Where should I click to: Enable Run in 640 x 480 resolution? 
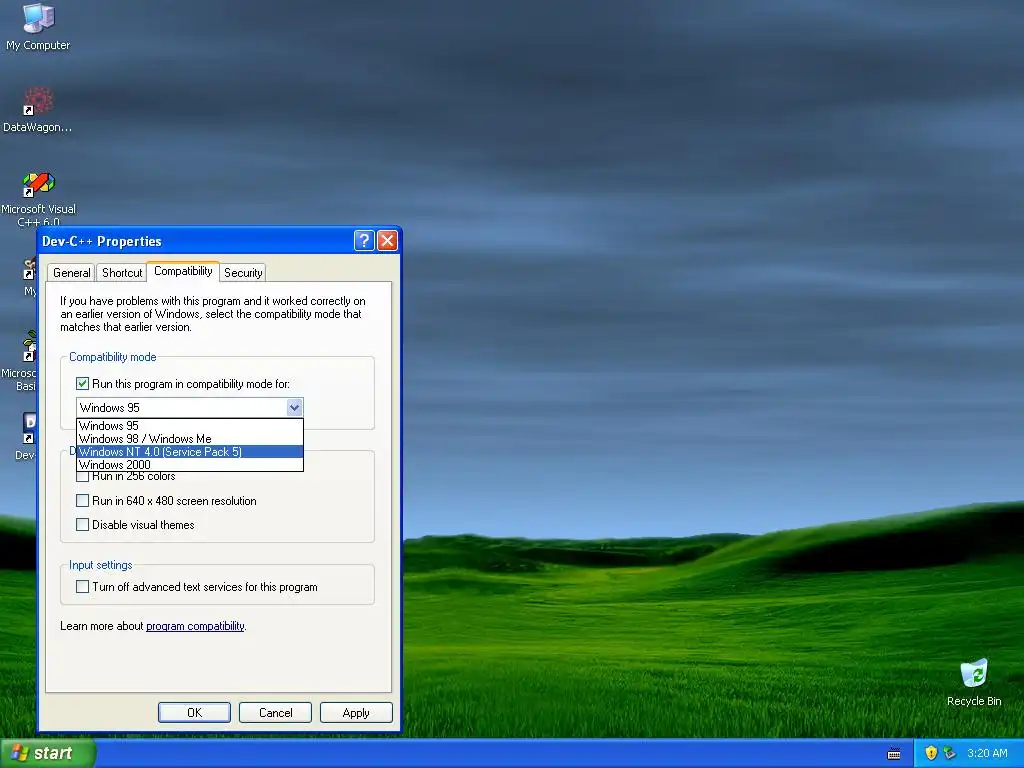pos(82,501)
